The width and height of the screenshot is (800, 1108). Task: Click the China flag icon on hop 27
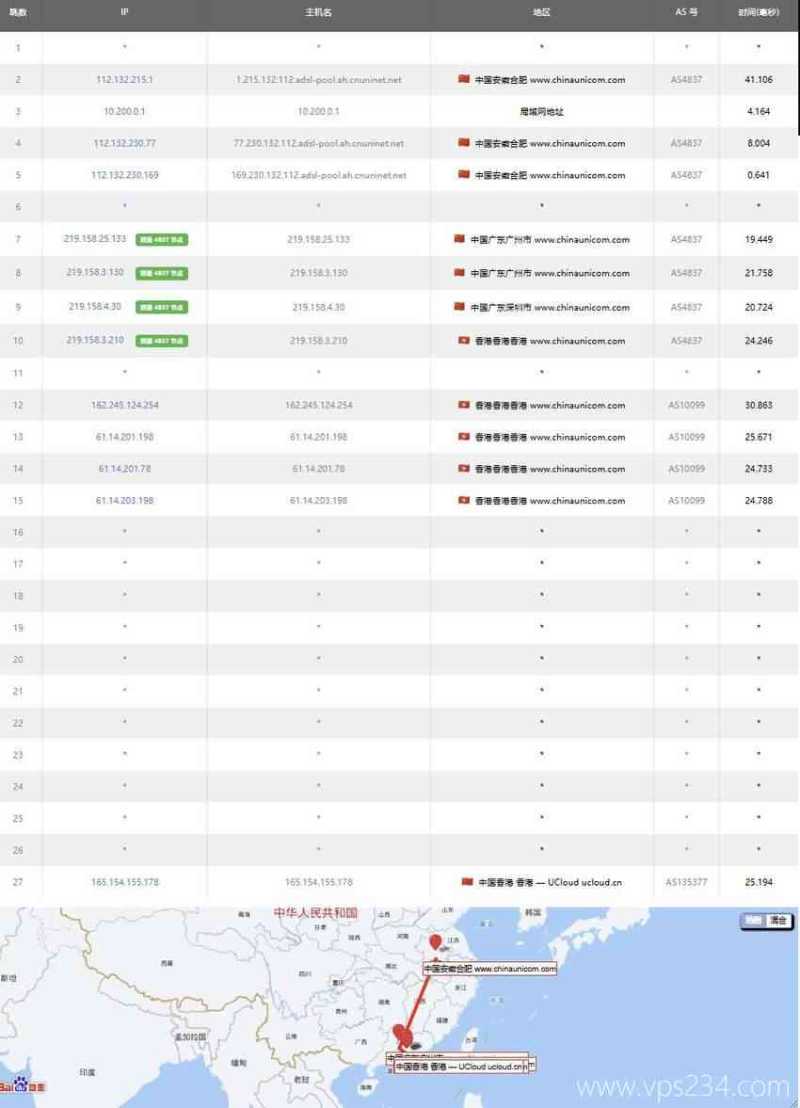point(468,882)
